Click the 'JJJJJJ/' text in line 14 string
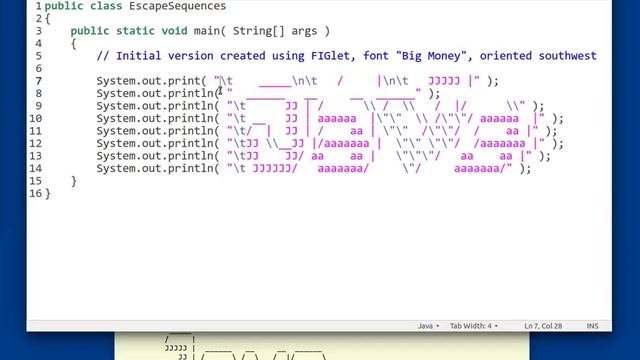 click(275, 169)
